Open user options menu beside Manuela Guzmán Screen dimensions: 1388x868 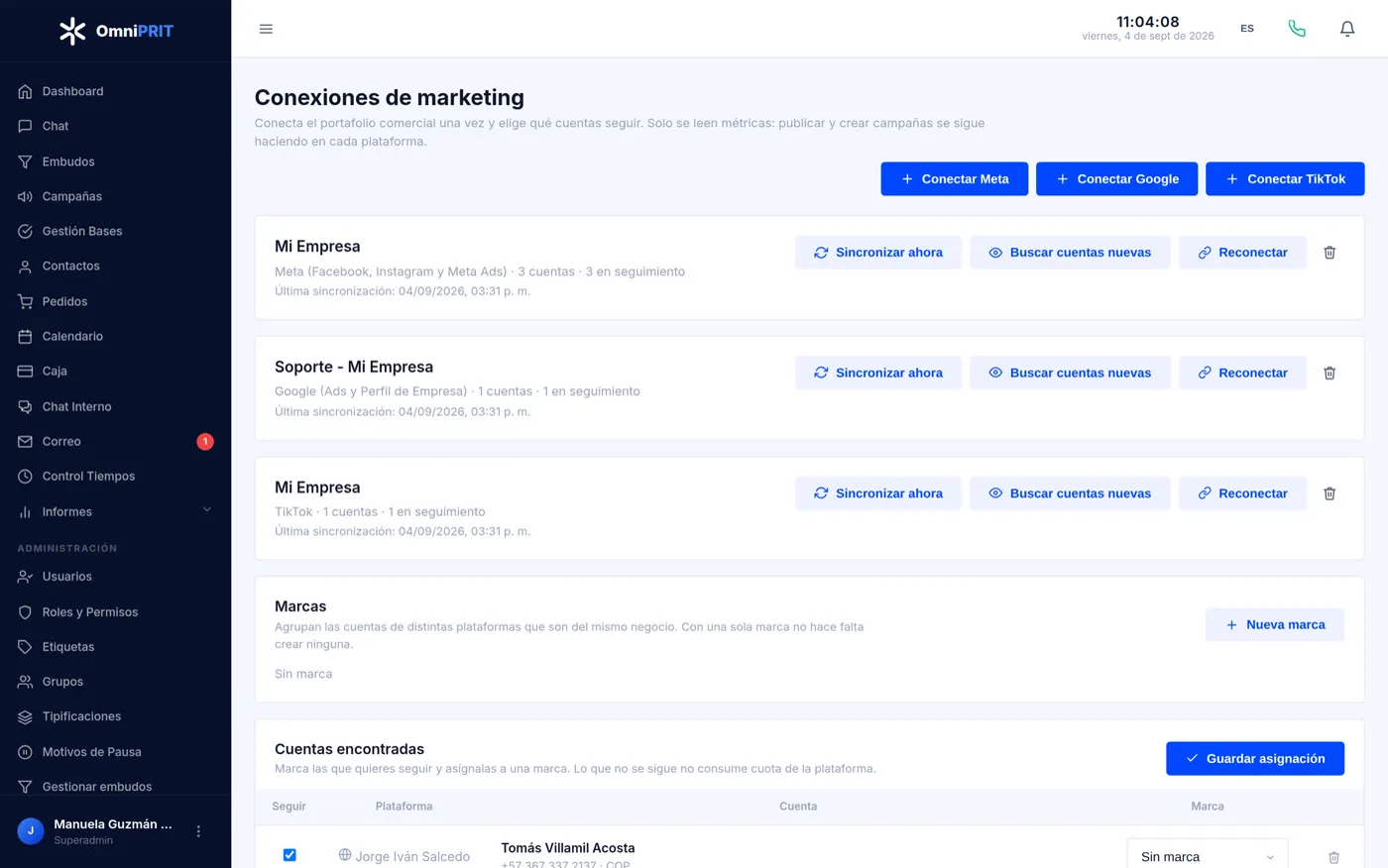[198, 831]
